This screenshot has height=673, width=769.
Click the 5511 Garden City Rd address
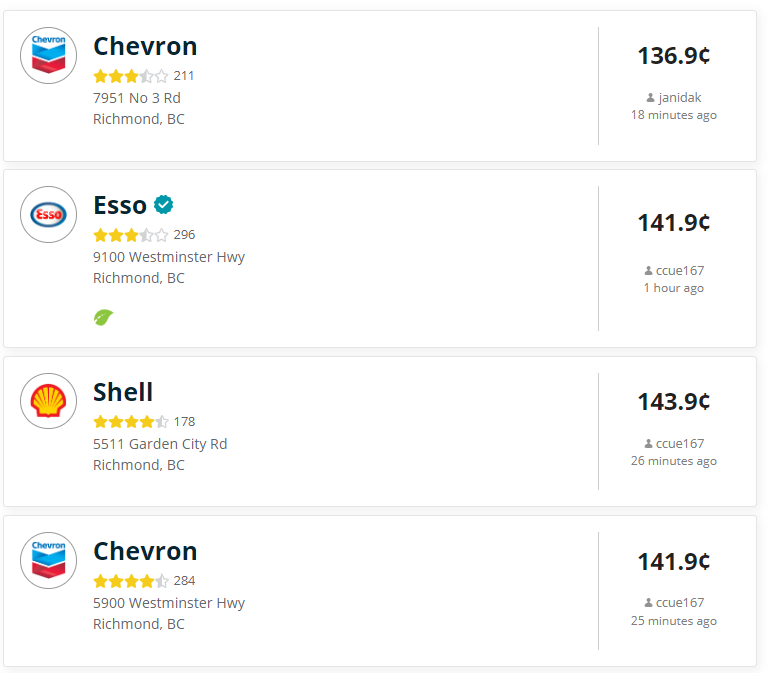tap(160, 444)
